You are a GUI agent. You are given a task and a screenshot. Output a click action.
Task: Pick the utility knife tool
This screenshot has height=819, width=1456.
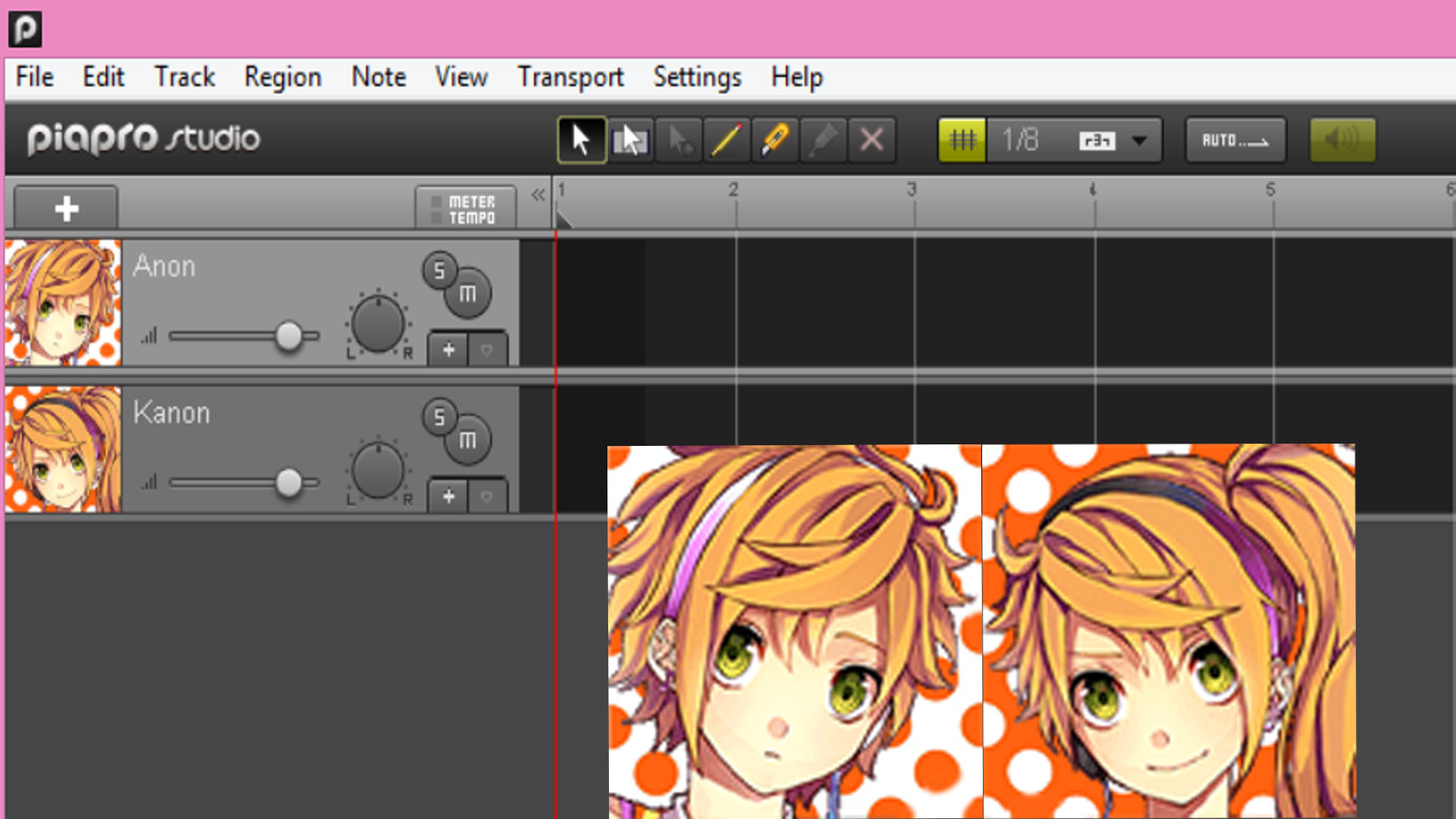774,139
